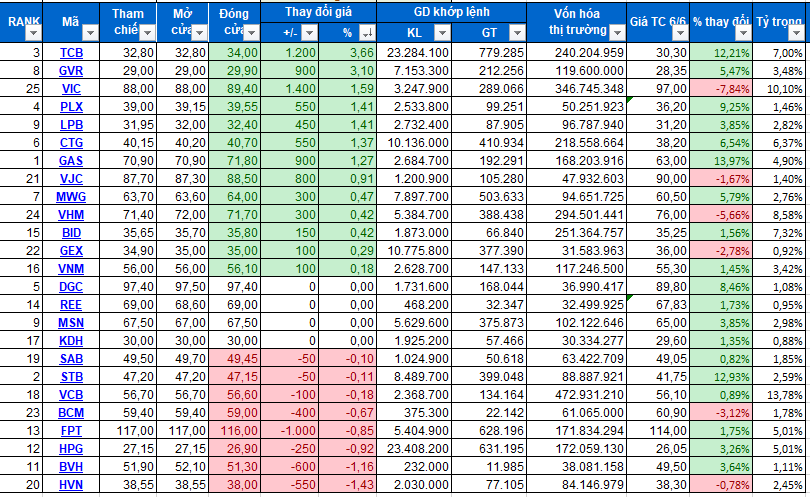
Task: Open the Mã column filter dropdown
Action: pyautogui.click(x=90, y=34)
